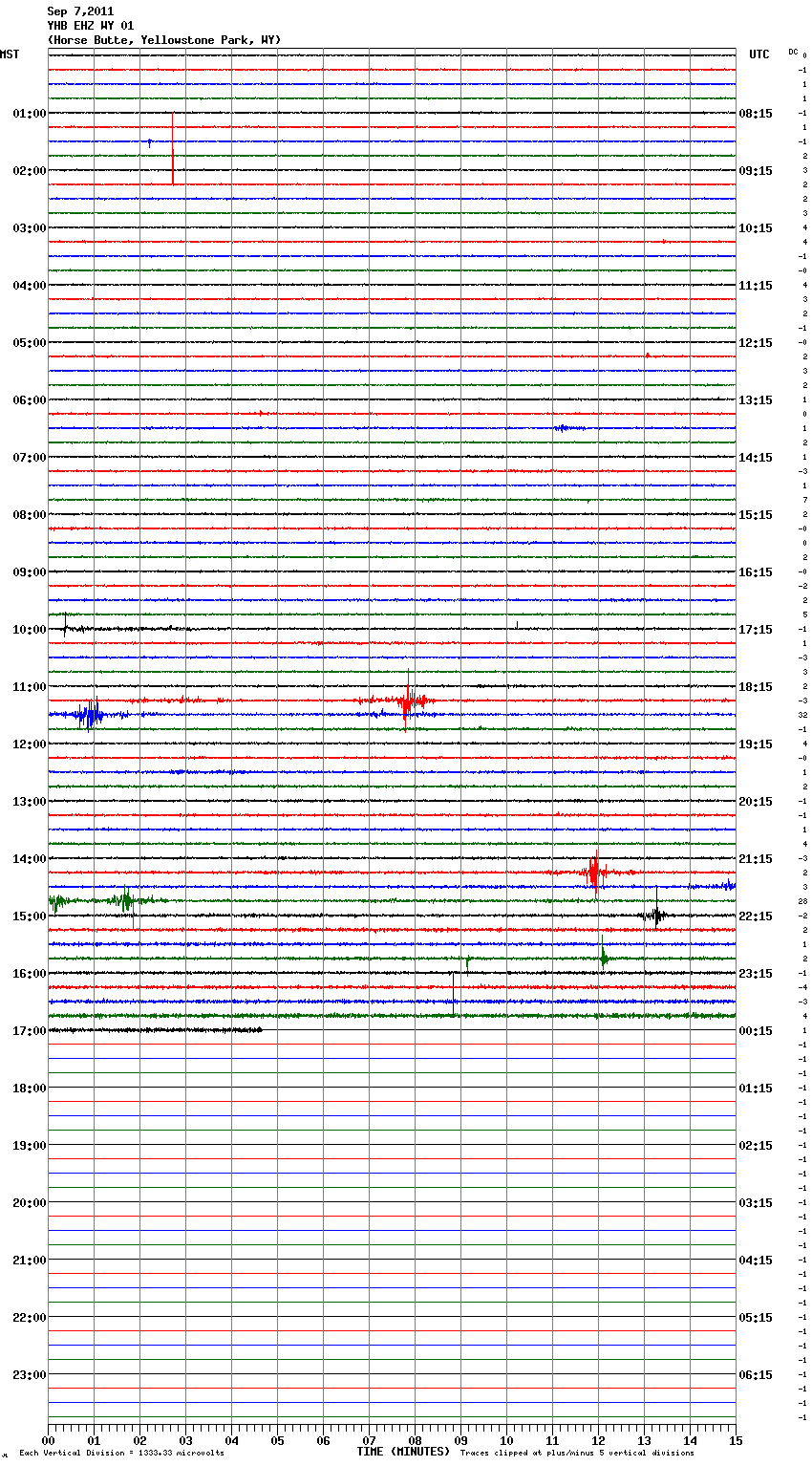Screen dimensions: 812x1466
Task: Click the '23:15' UTC time label
Action: [x=756, y=974]
